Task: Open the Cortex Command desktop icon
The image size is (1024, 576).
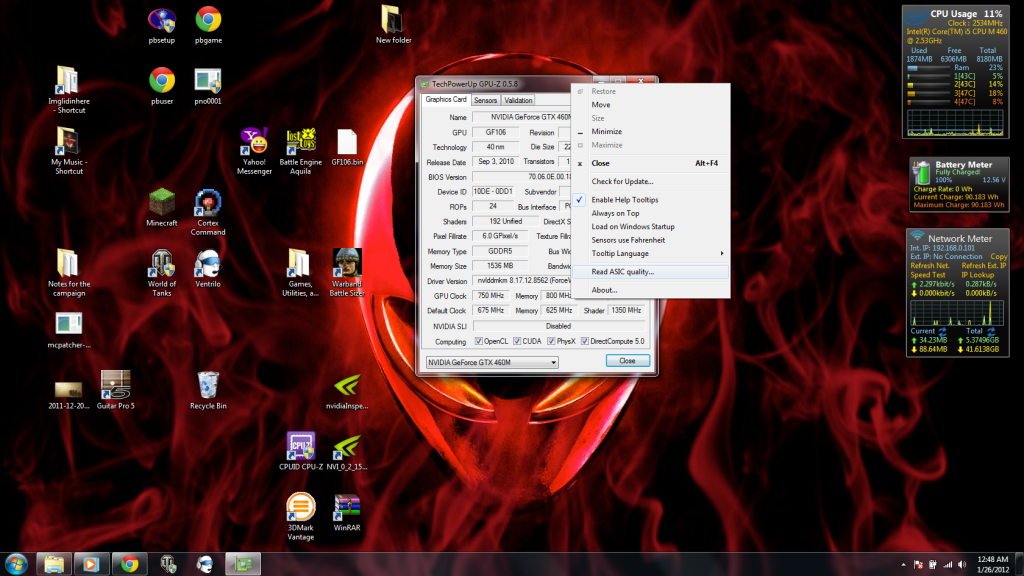Action: 208,213
